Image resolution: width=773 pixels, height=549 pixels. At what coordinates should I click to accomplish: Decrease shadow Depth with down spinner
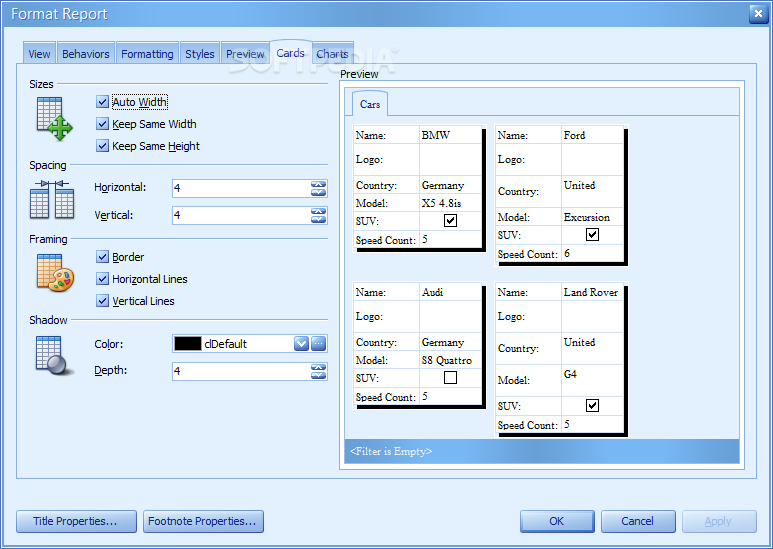pyautogui.click(x=318, y=376)
